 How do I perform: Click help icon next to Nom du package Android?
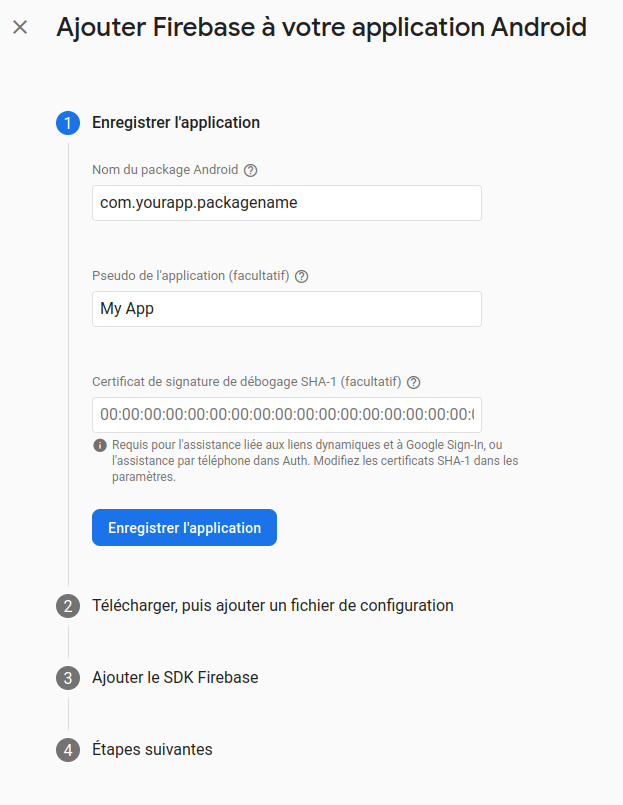click(x=250, y=170)
